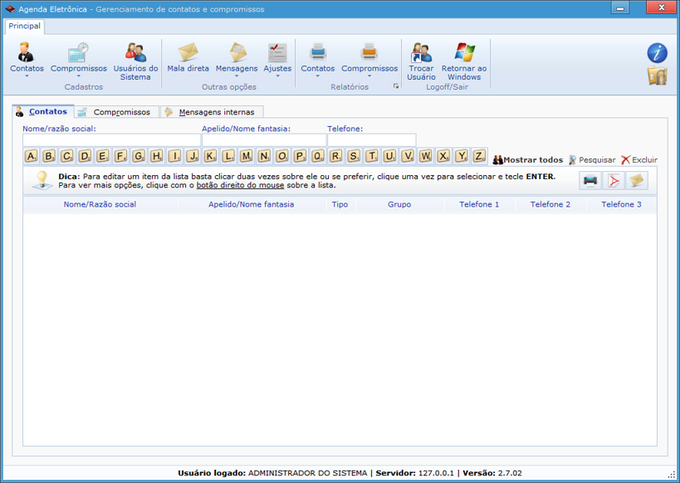Screen dimensions: 680x483
Task: Filter contacts by letter V
Action: 408,156
